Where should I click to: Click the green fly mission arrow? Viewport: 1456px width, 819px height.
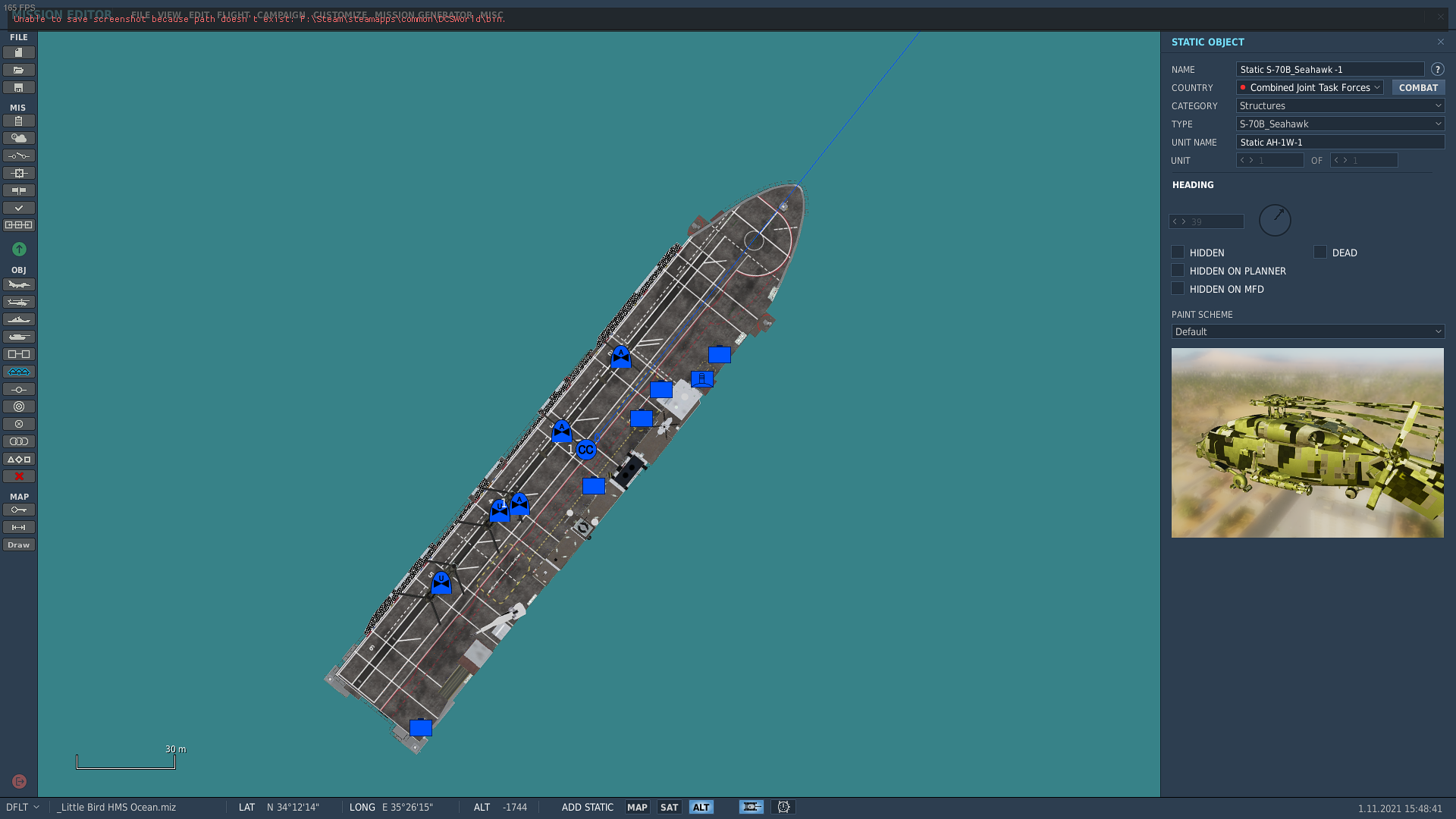[x=19, y=249]
